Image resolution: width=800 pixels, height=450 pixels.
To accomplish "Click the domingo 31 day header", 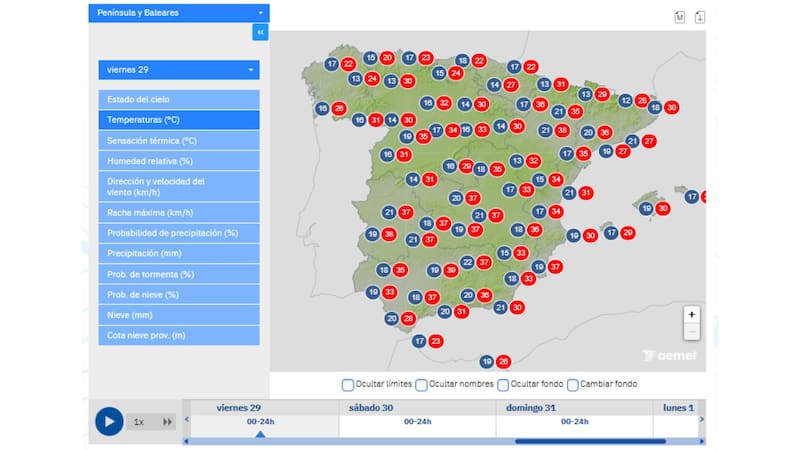I will pyautogui.click(x=531, y=408).
